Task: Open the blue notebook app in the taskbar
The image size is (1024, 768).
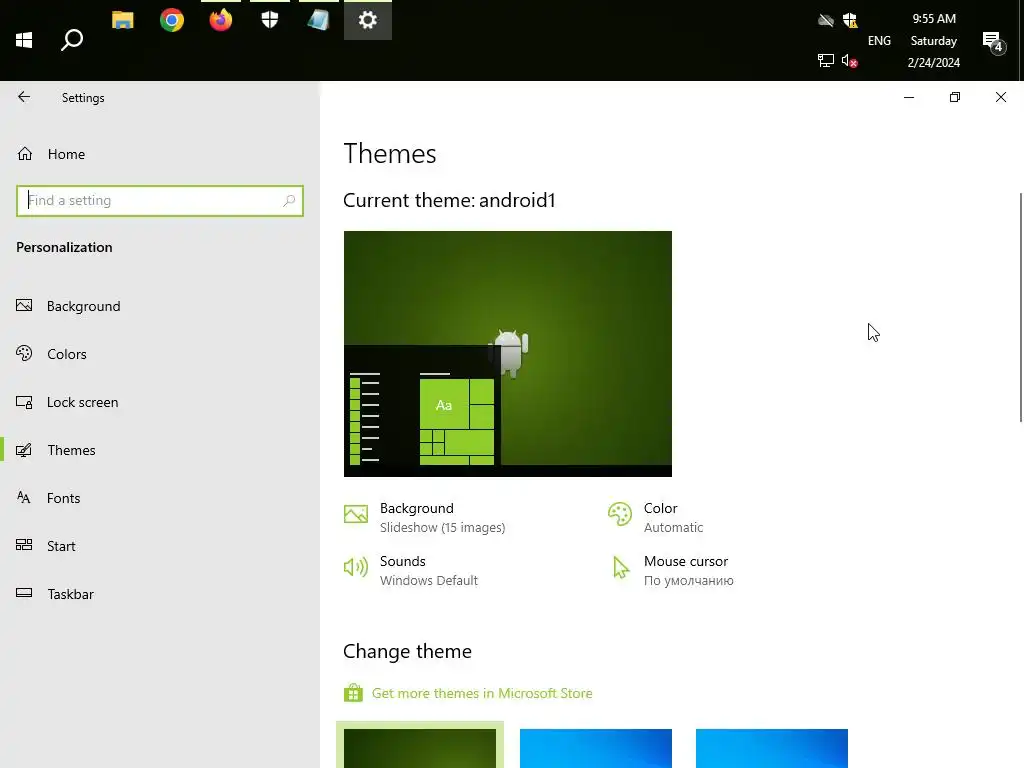Action: 318,20
